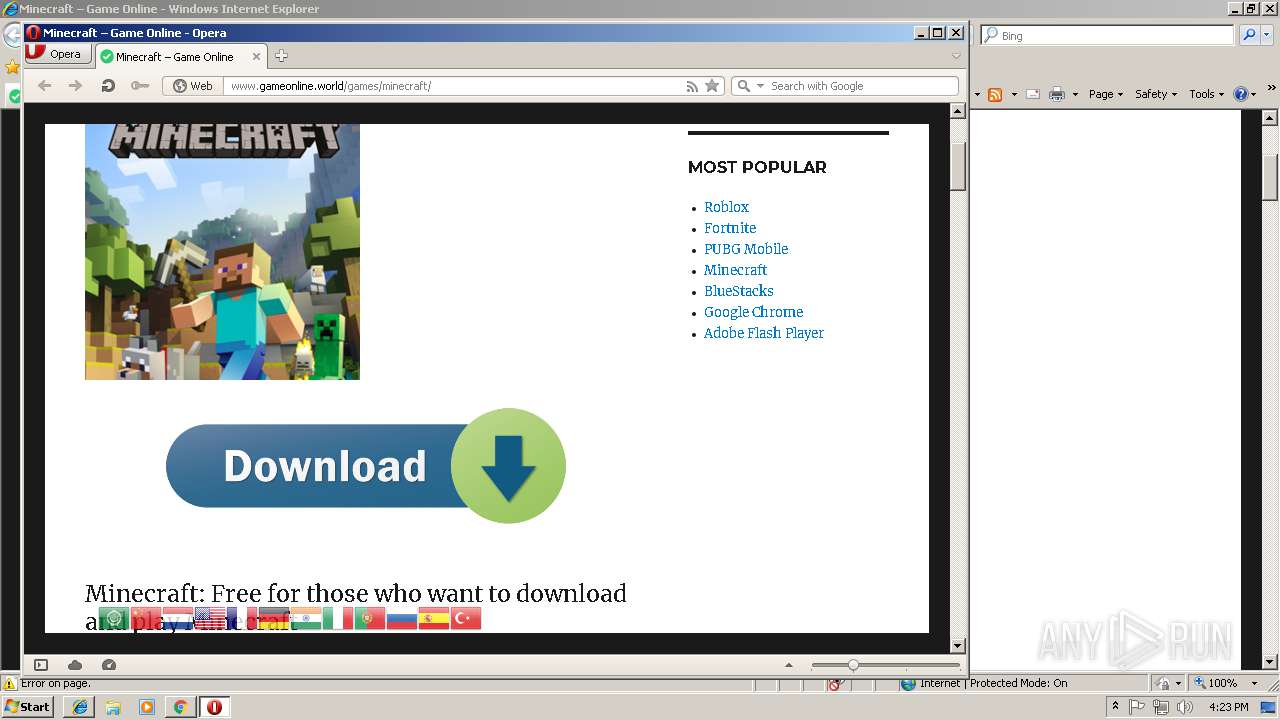Select Russian language flag
Image resolution: width=1280 pixels, height=720 pixels.
(x=402, y=619)
